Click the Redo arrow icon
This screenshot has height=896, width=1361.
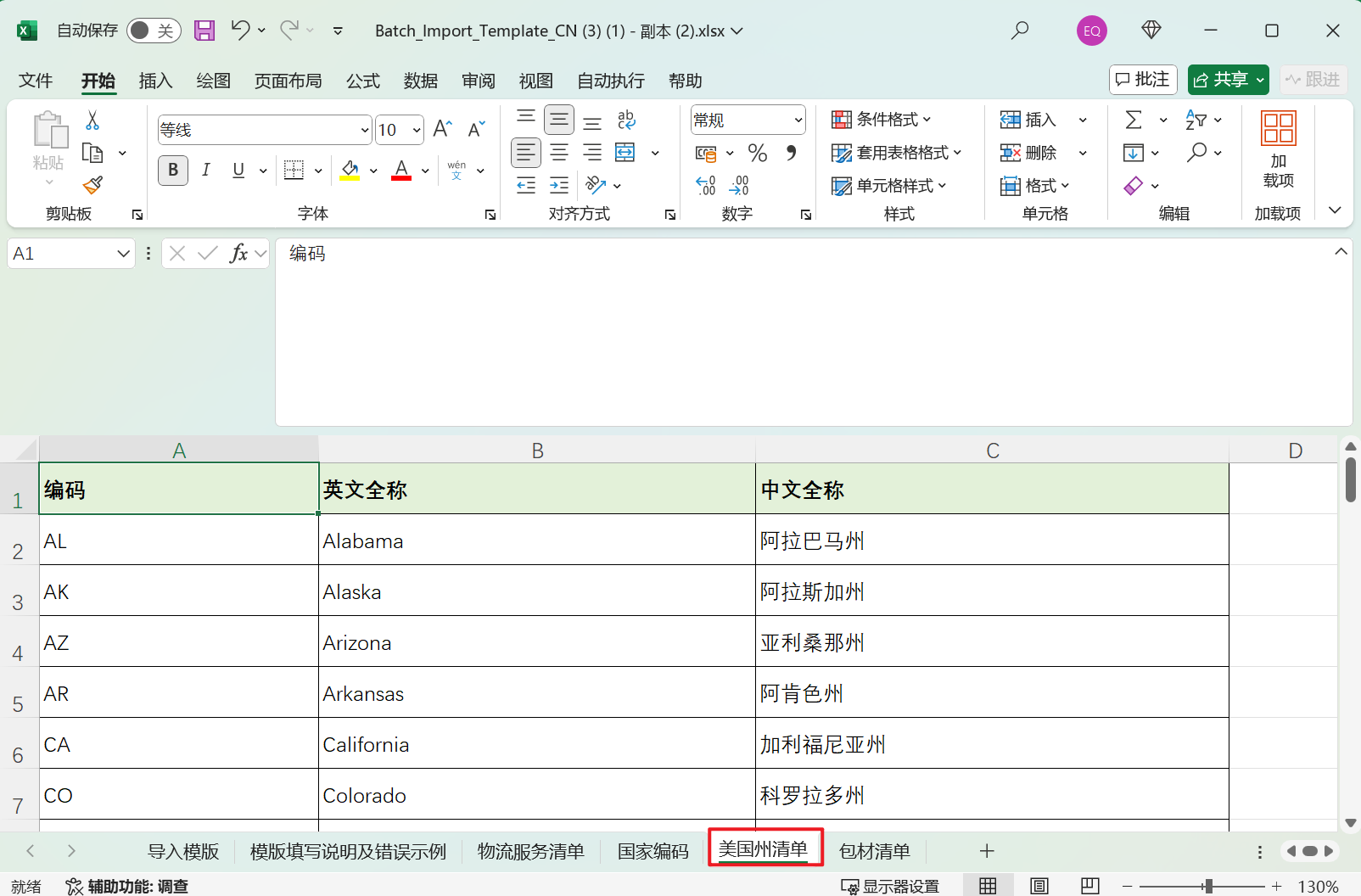289,31
